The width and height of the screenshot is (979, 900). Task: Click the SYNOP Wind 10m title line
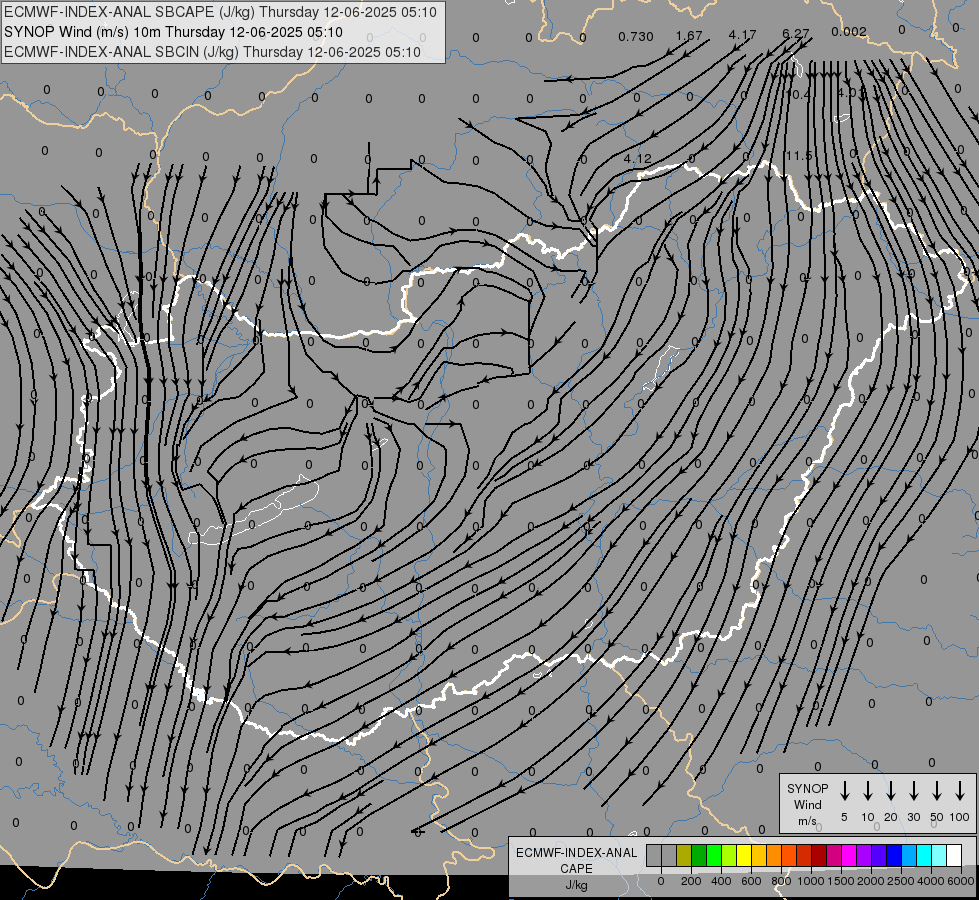coord(173,32)
